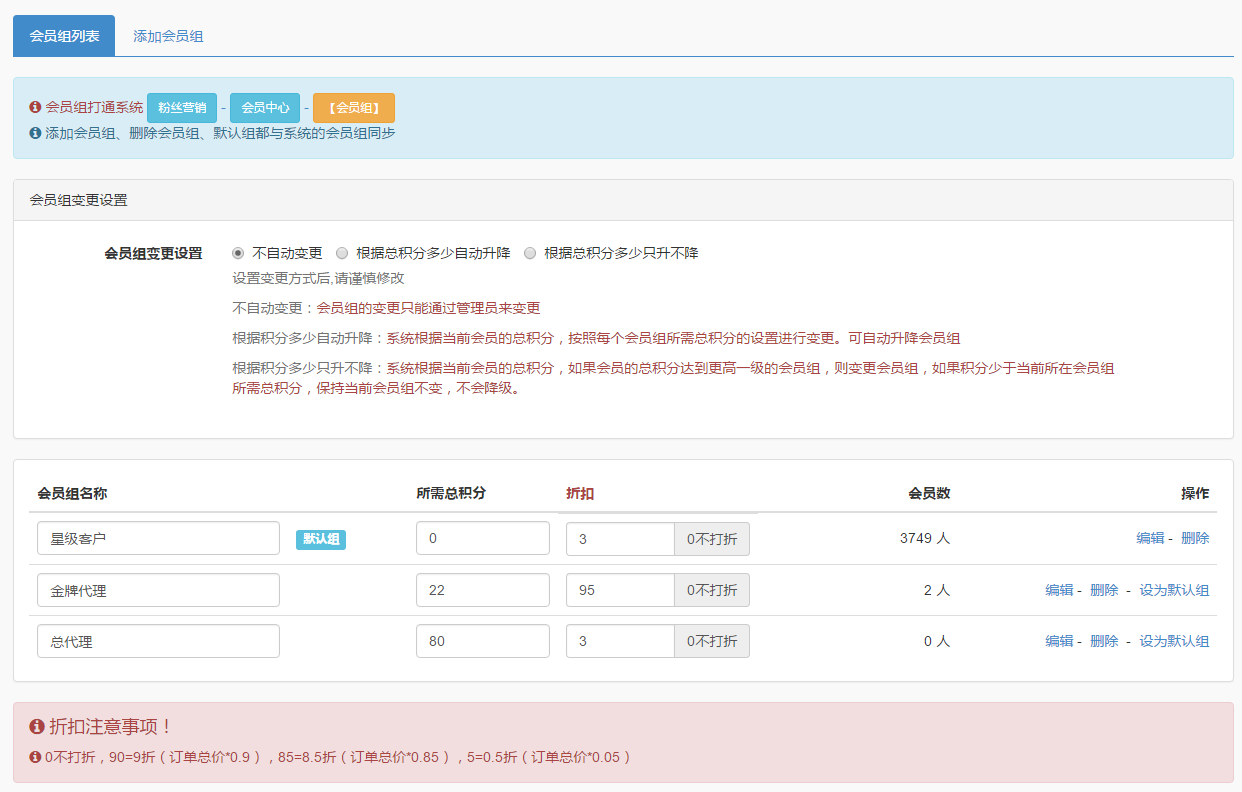The image size is (1242, 792).
Task: Click 删除 for the 金牌代理 row
Action: point(1104,590)
